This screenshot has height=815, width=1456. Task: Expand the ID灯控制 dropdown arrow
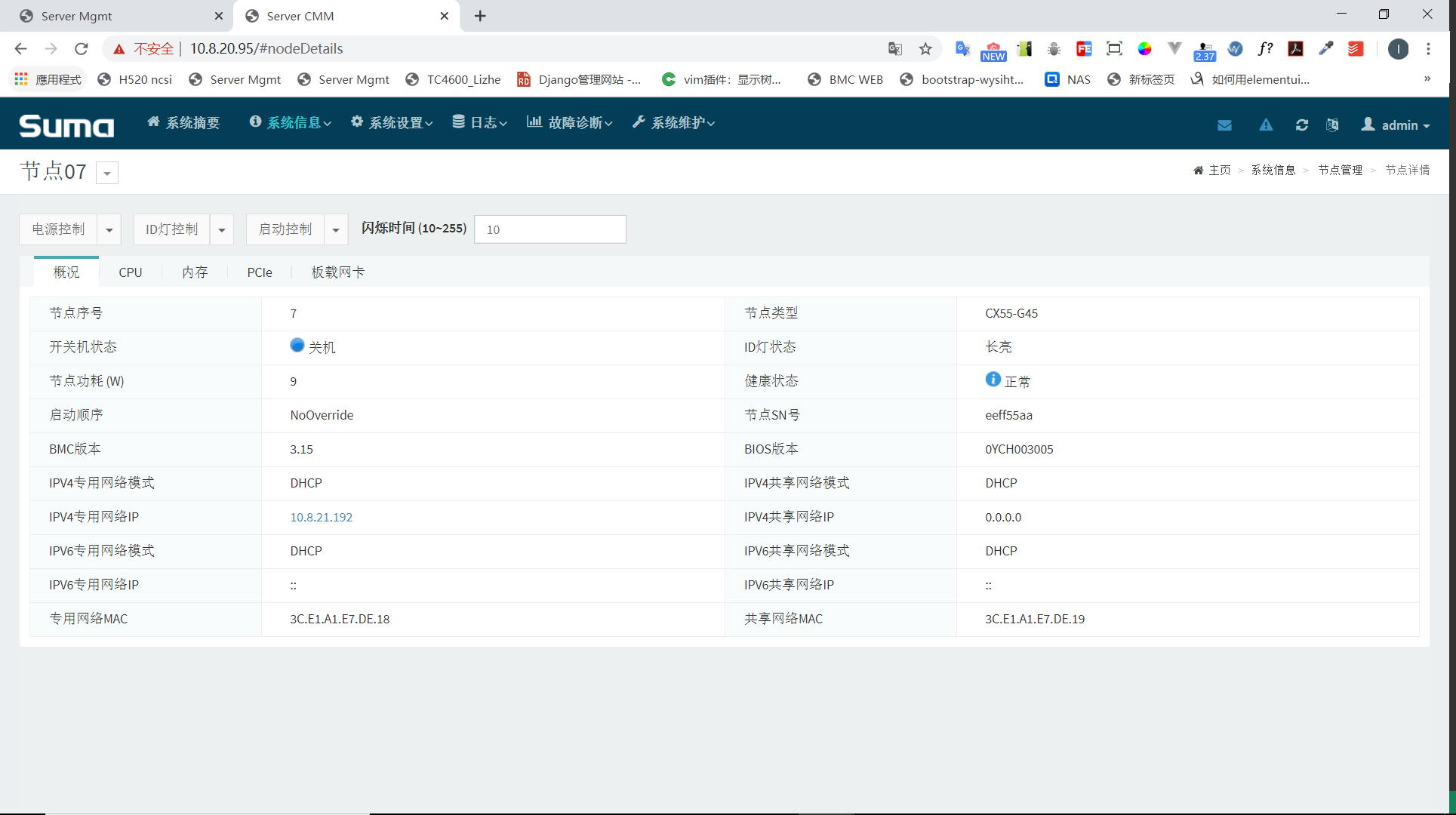coord(222,229)
